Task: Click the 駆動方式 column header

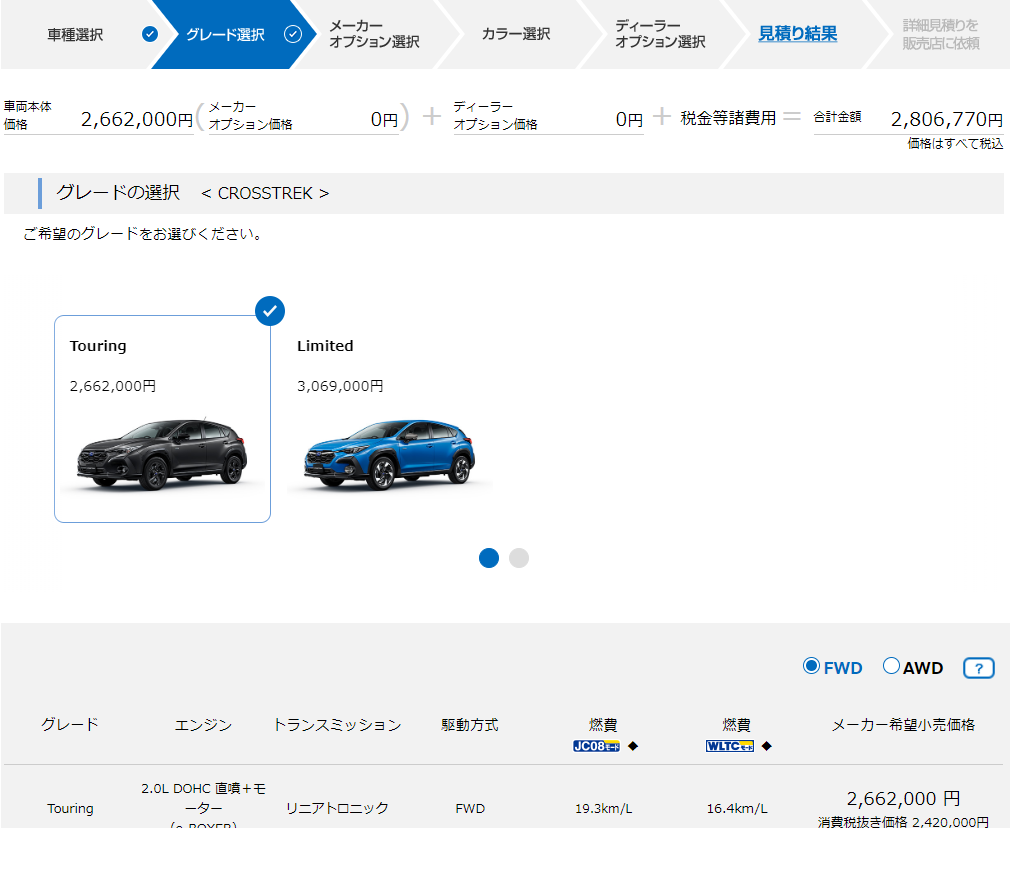Action: pos(470,724)
